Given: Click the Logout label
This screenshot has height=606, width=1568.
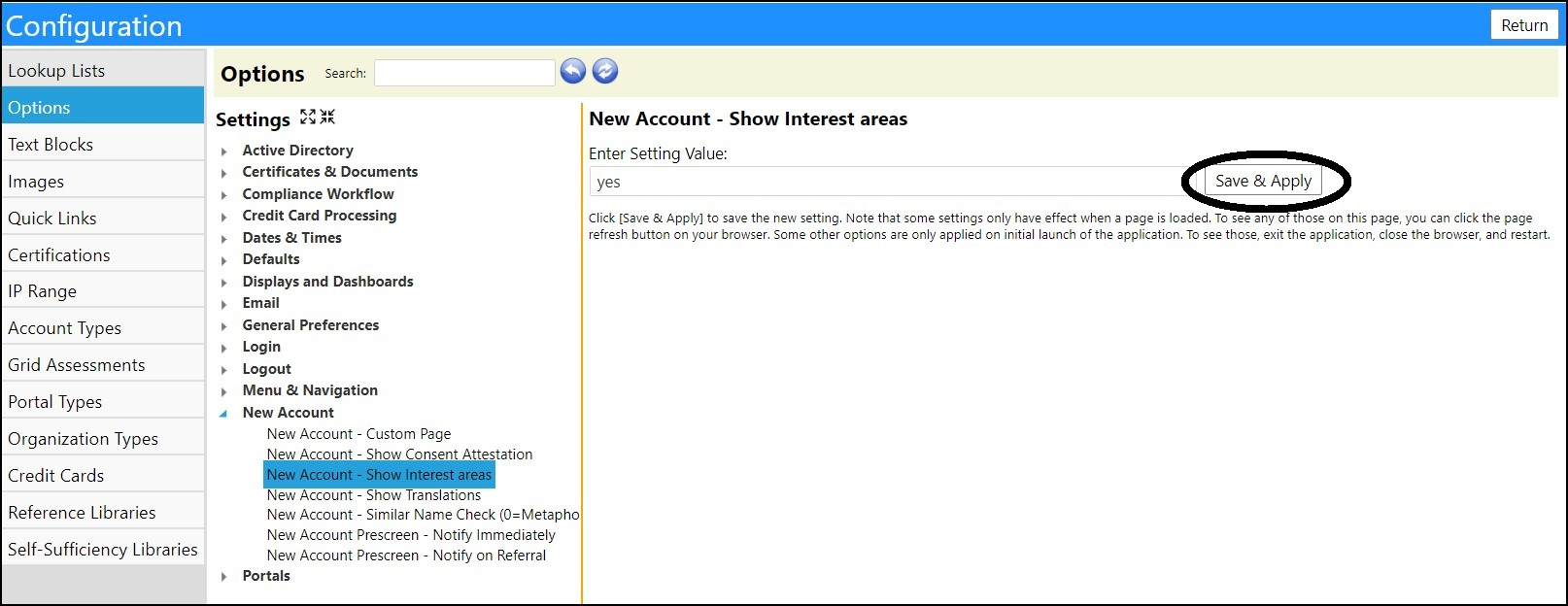Looking at the screenshot, I should pyautogui.click(x=266, y=369).
